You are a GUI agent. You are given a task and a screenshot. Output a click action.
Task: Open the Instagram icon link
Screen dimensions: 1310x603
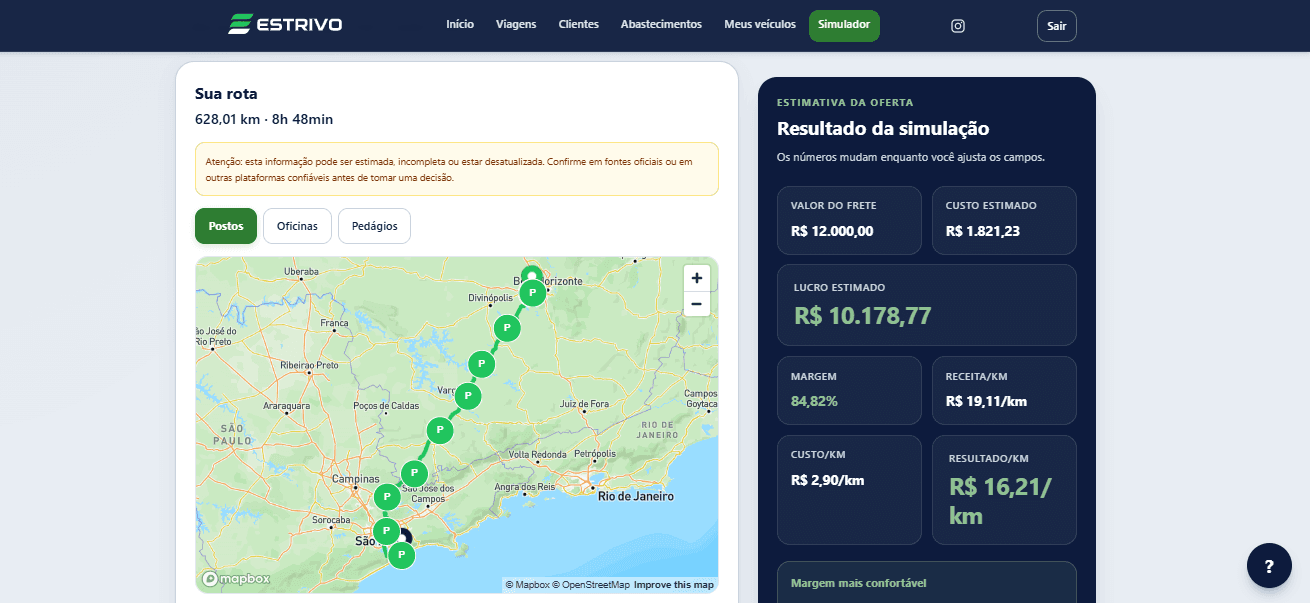(958, 26)
